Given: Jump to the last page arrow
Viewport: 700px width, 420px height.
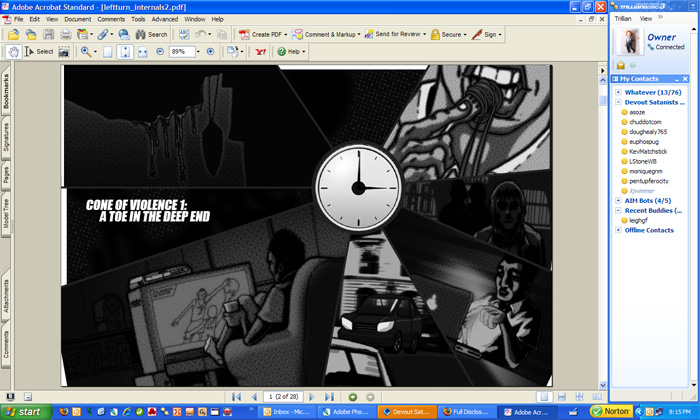Looking at the screenshot, I should point(329,397).
